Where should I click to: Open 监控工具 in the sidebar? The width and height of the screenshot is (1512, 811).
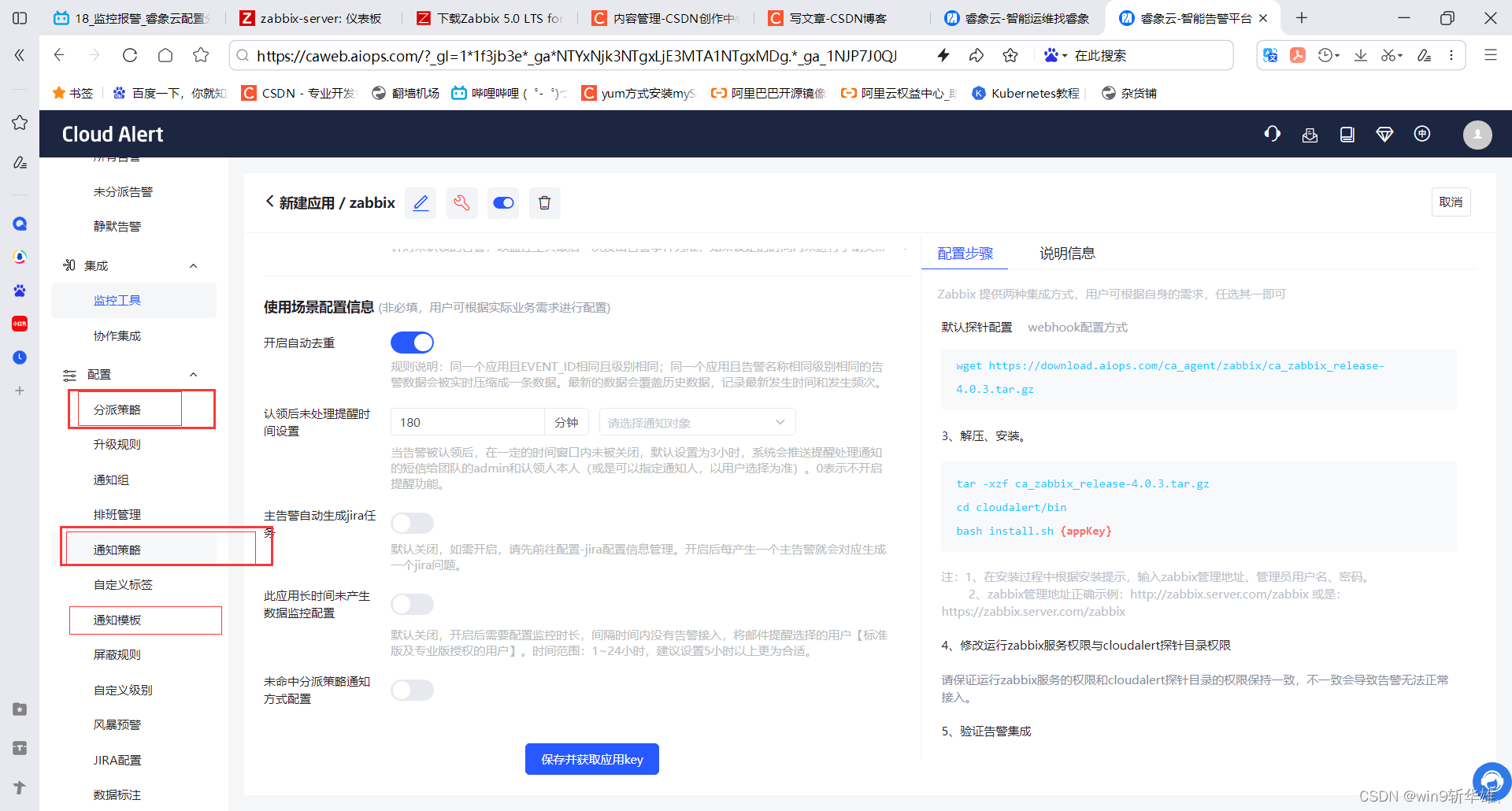117,301
